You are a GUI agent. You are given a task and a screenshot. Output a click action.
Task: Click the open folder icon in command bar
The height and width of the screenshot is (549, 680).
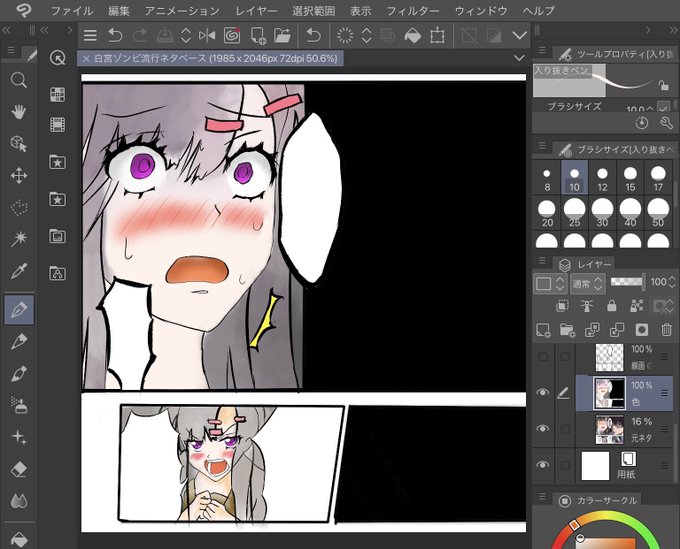pos(282,35)
